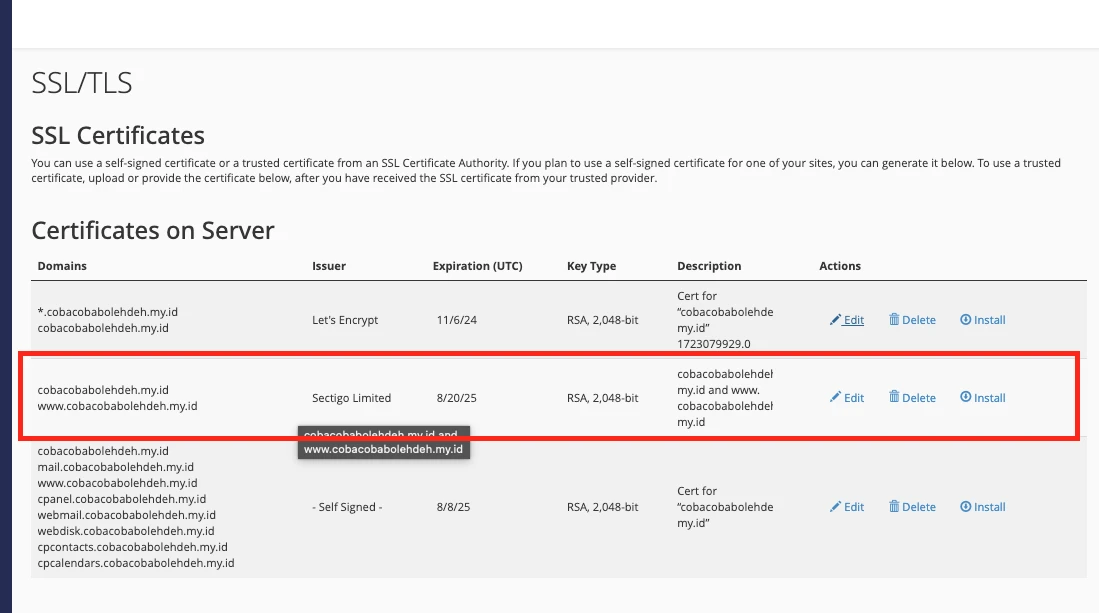Click the trash Delete icon on the Sectigo Limited row
The height and width of the screenshot is (613, 1099).
click(x=893, y=397)
